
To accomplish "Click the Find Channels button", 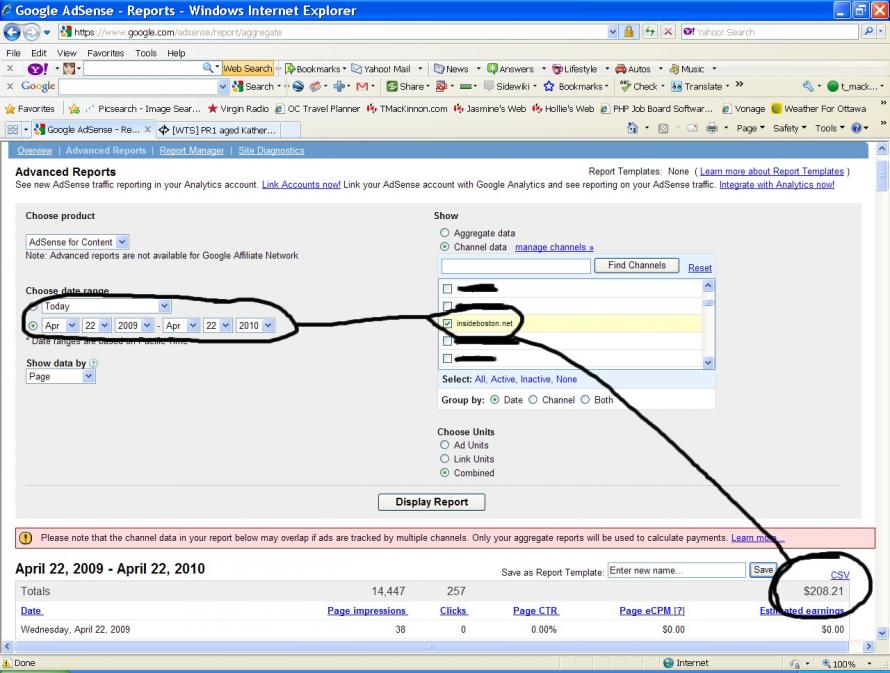I will tap(637, 266).
